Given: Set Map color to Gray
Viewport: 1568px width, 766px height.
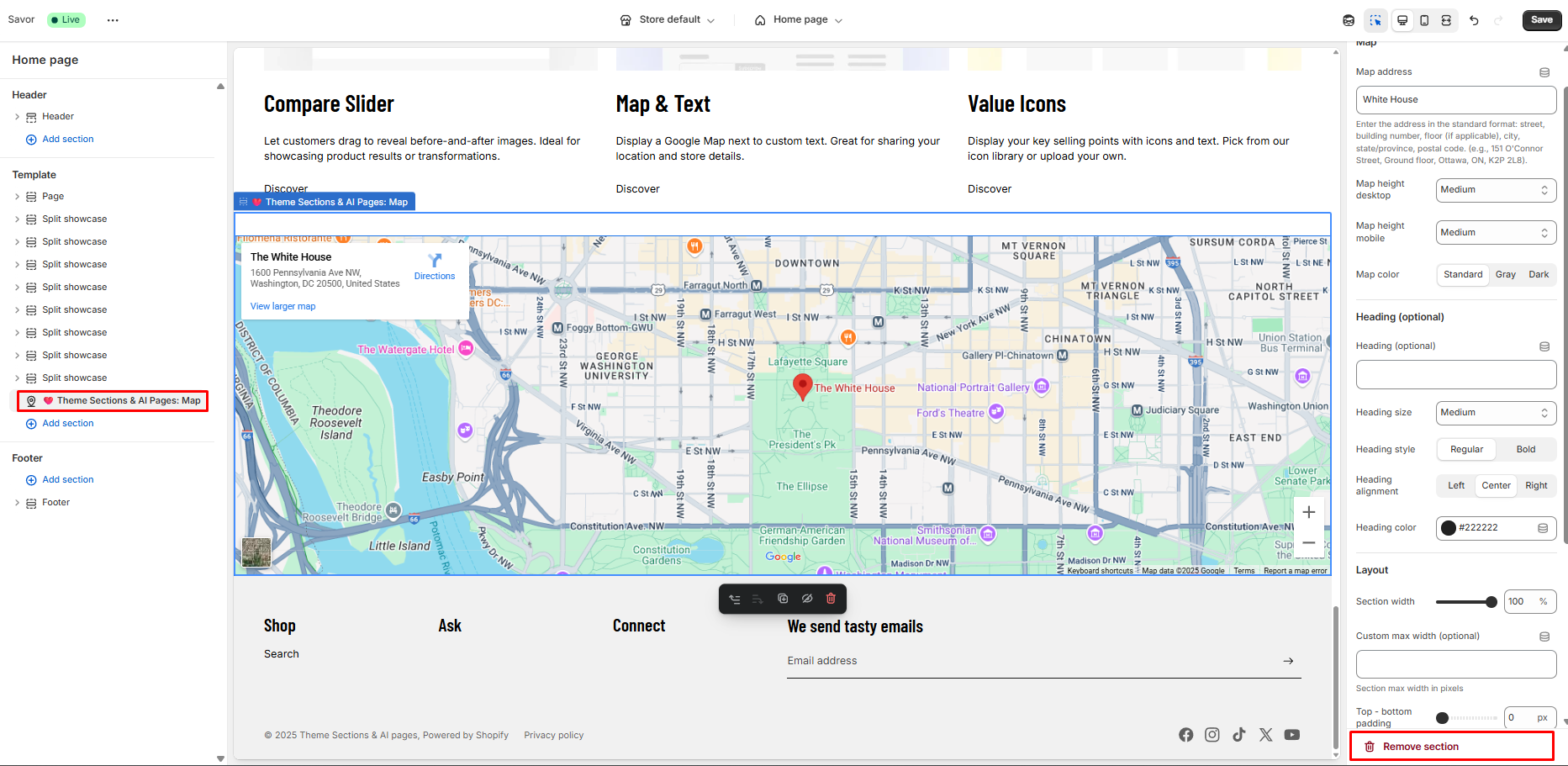Looking at the screenshot, I should coord(1506,275).
